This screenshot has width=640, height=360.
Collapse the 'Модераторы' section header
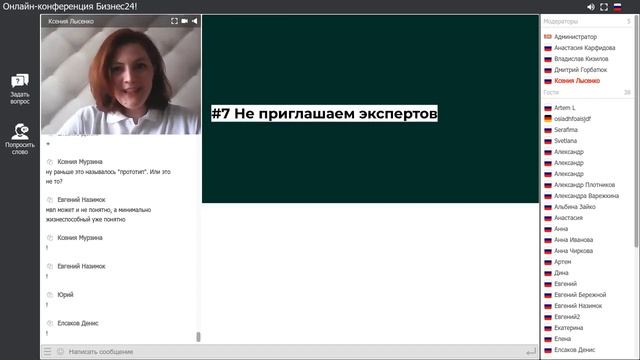tap(587, 21)
